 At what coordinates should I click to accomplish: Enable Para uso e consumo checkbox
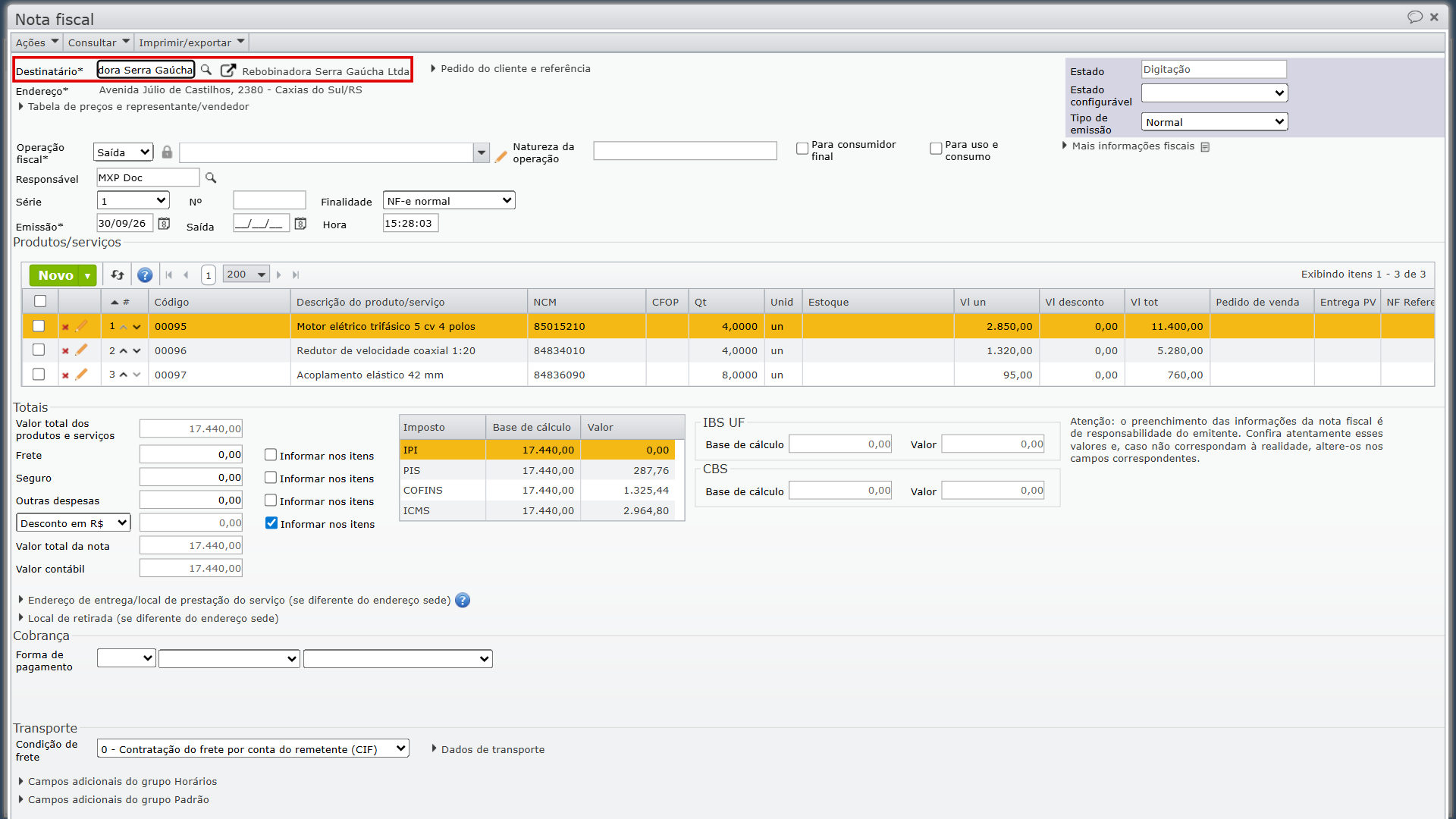(x=936, y=149)
